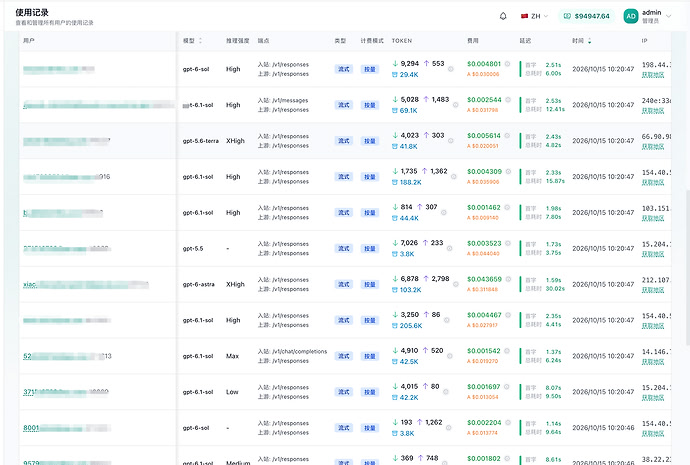Click 获取地区 under IP 14.146
The width and height of the screenshot is (690, 465).
pos(653,362)
